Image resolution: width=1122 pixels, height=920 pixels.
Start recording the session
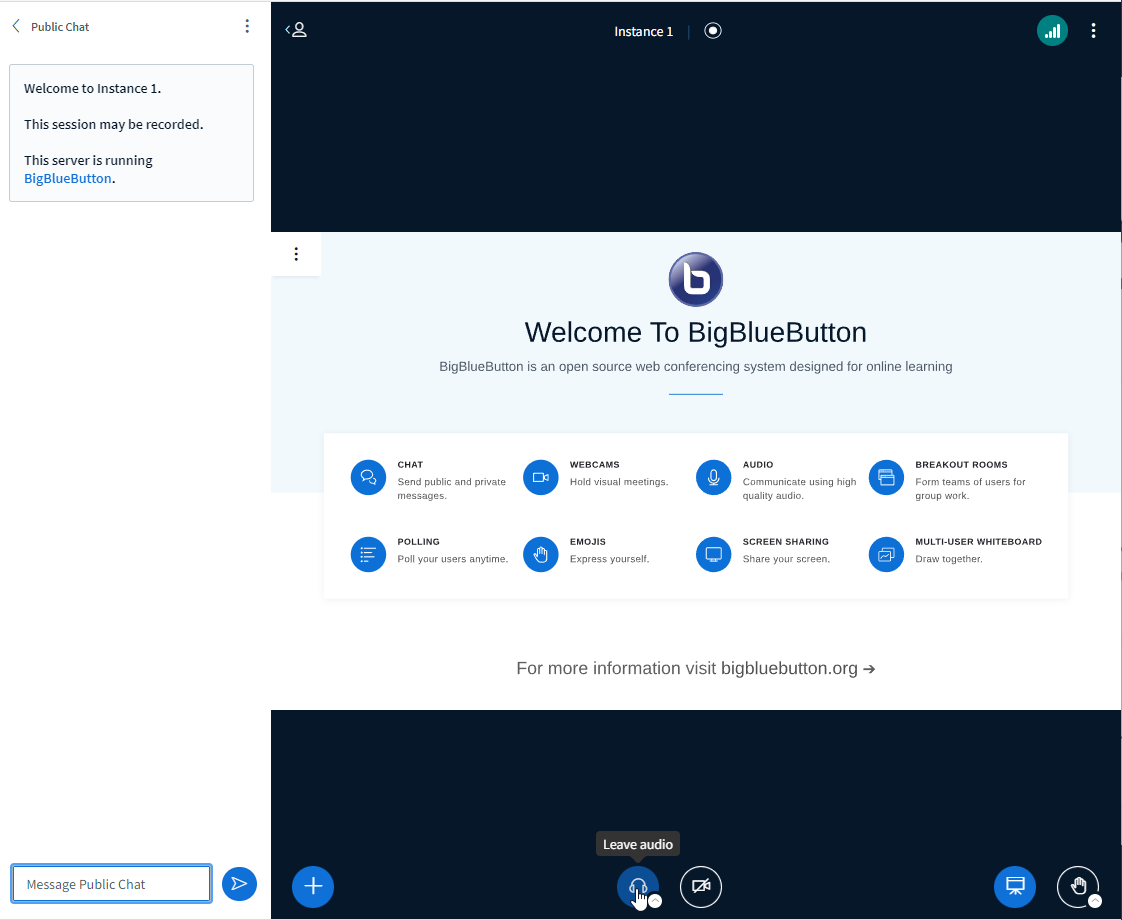pos(713,31)
